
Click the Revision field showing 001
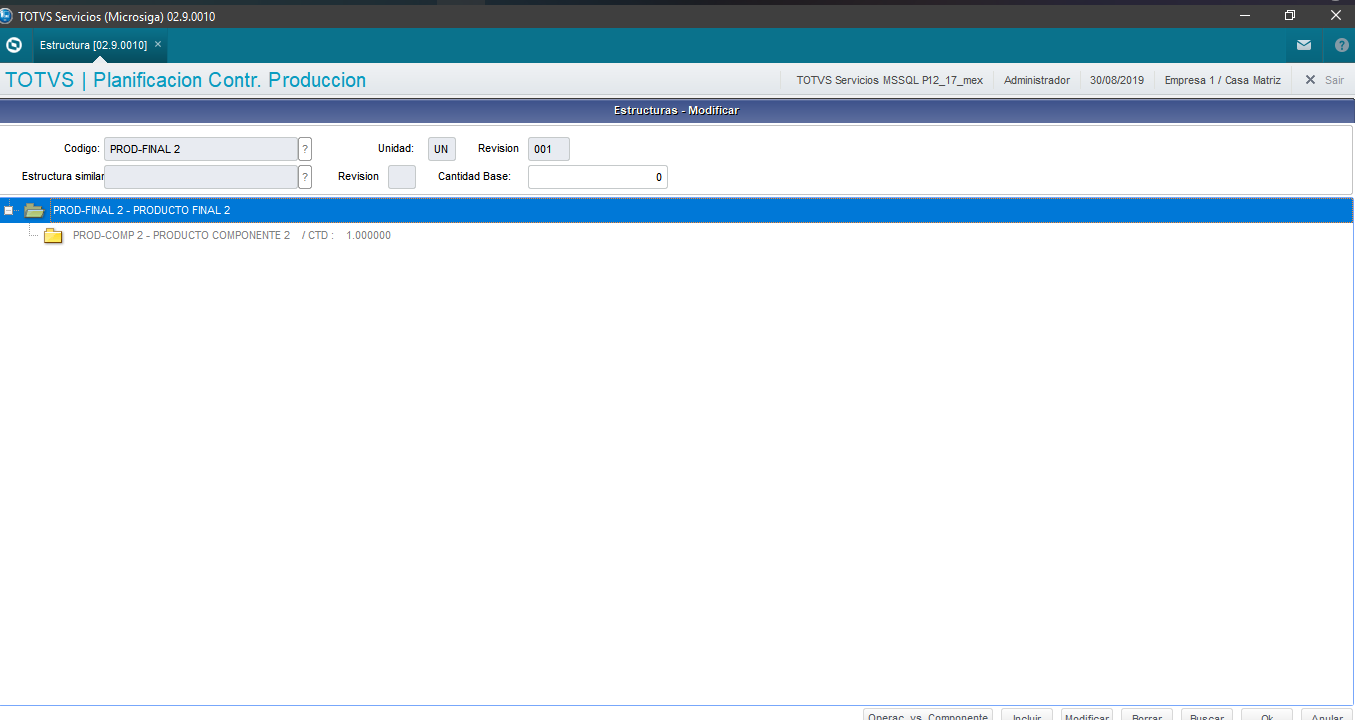coord(549,149)
